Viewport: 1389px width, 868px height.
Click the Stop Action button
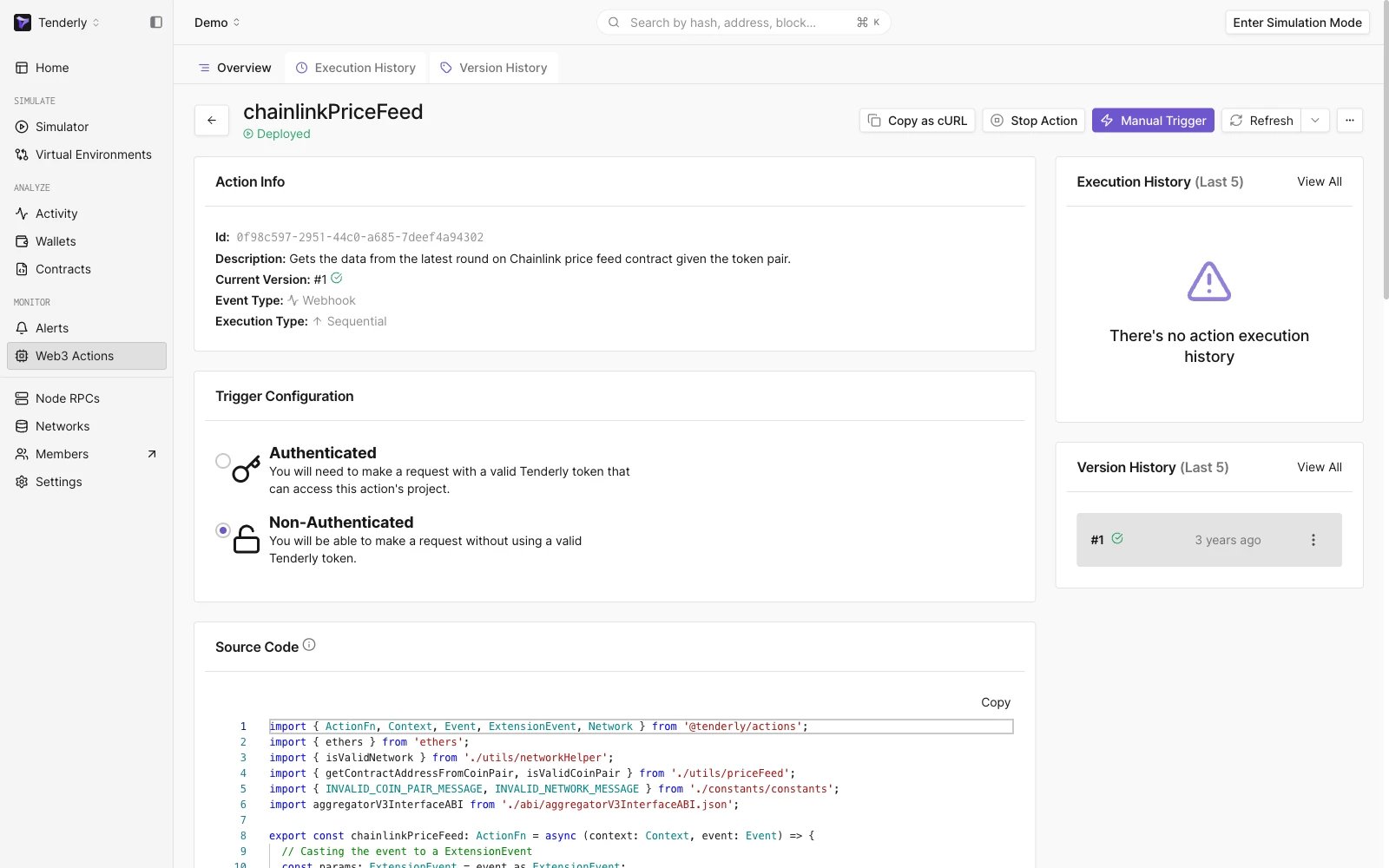pos(1034,121)
